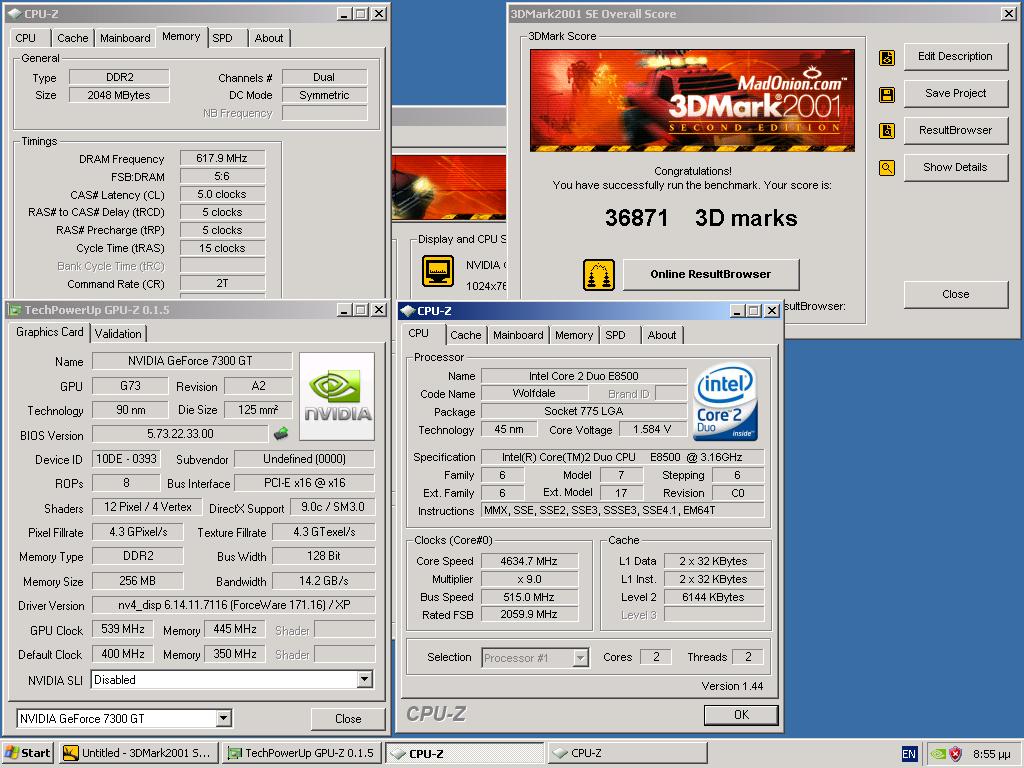Click the 36871 score text
1024x768 pixels.
tap(637, 217)
